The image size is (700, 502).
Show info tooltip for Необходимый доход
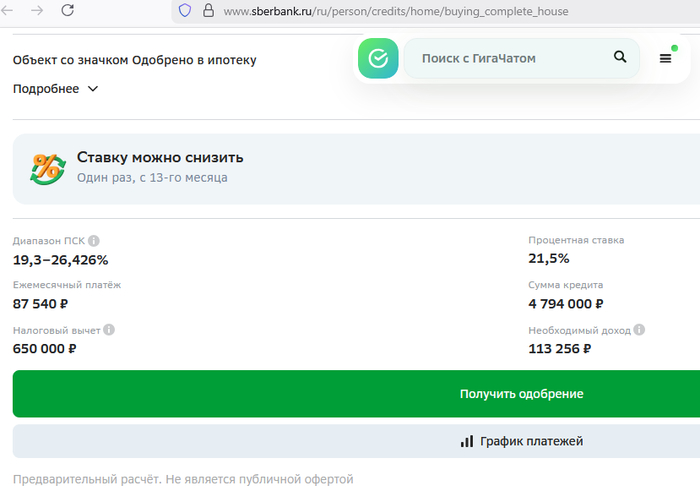[639, 330]
